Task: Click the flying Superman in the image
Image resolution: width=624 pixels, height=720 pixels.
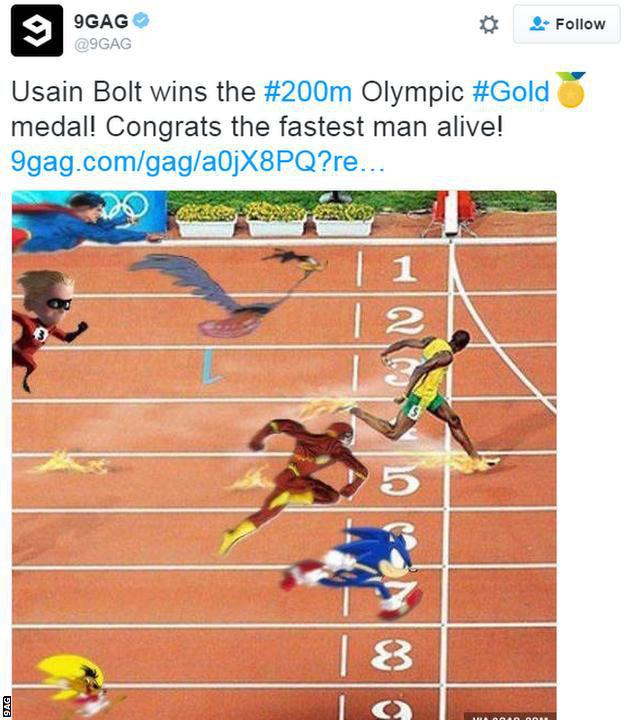Action: coord(83,223)
